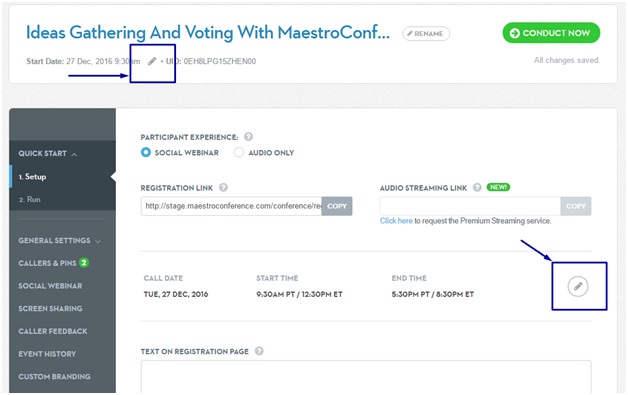The width and height of the screenshot is (628, 395).
Task: Open Event History in the sidebar
Action: click(x=47, y=354)
